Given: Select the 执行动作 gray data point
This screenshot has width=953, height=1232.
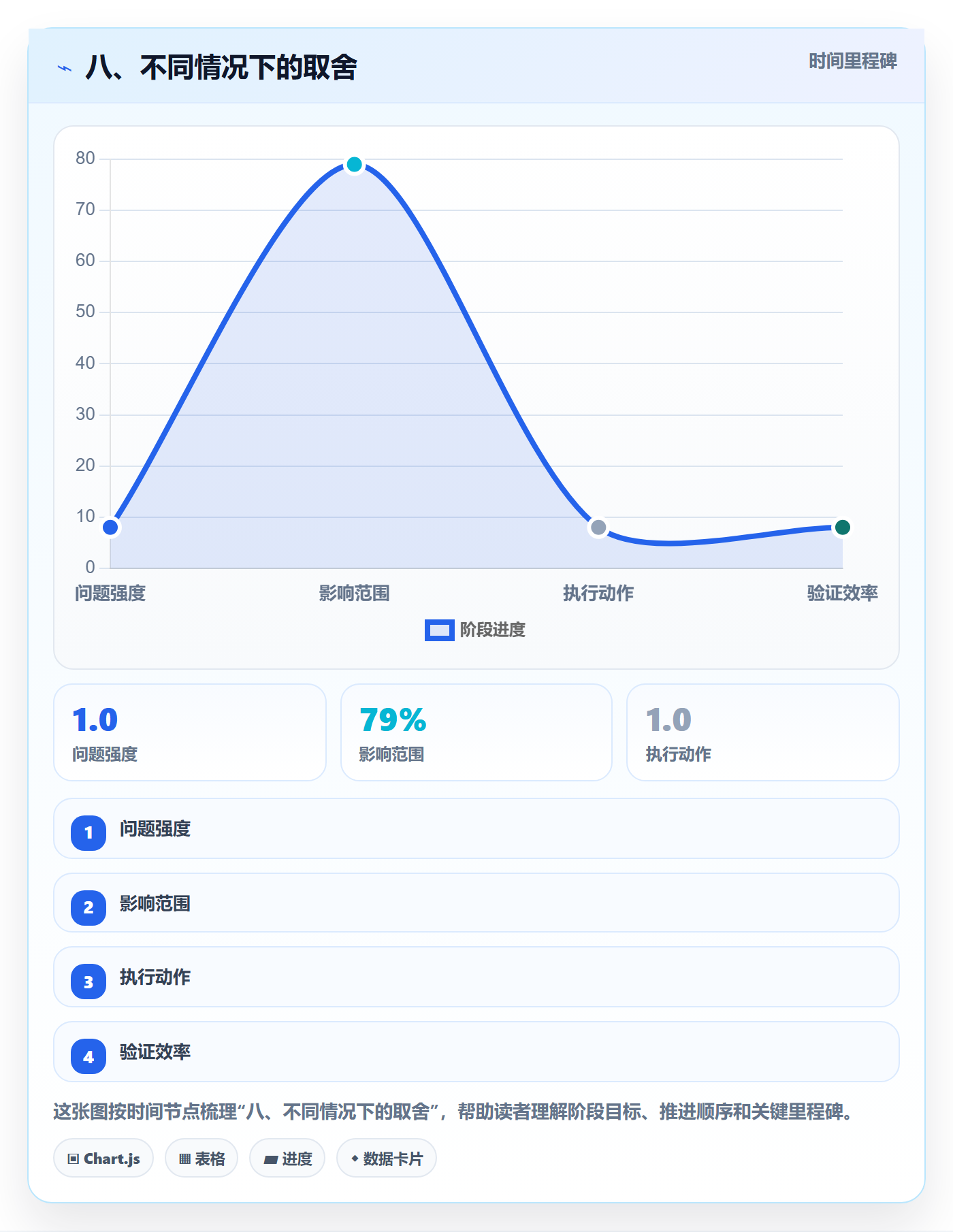Looking at the screenshot, I should click(x=598, y=527).
